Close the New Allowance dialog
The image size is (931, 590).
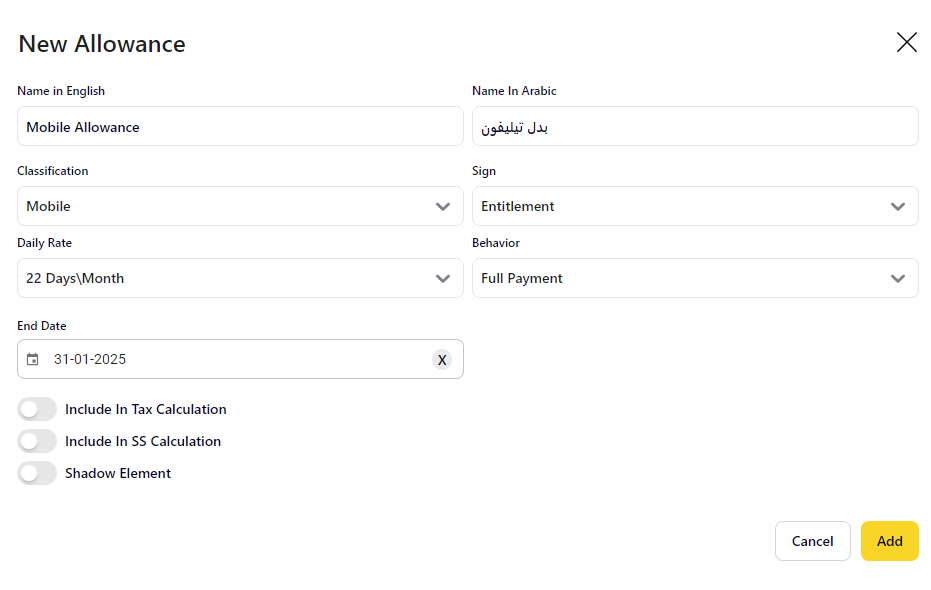point(906,42)
